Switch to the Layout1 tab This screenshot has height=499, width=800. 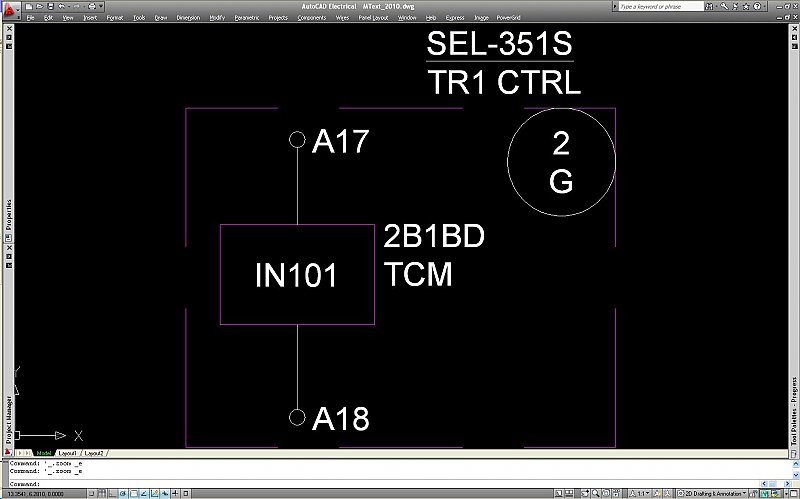point(67,453)
